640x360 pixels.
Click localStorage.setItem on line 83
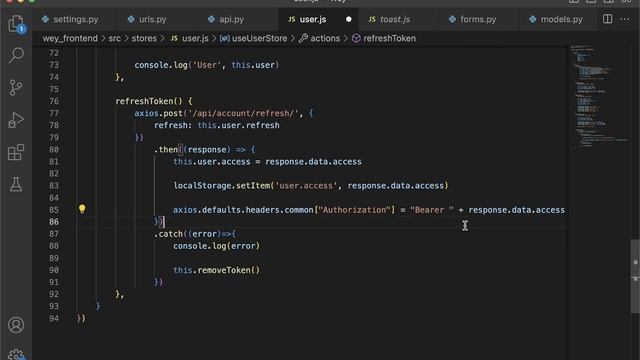[x=222, y=186]
